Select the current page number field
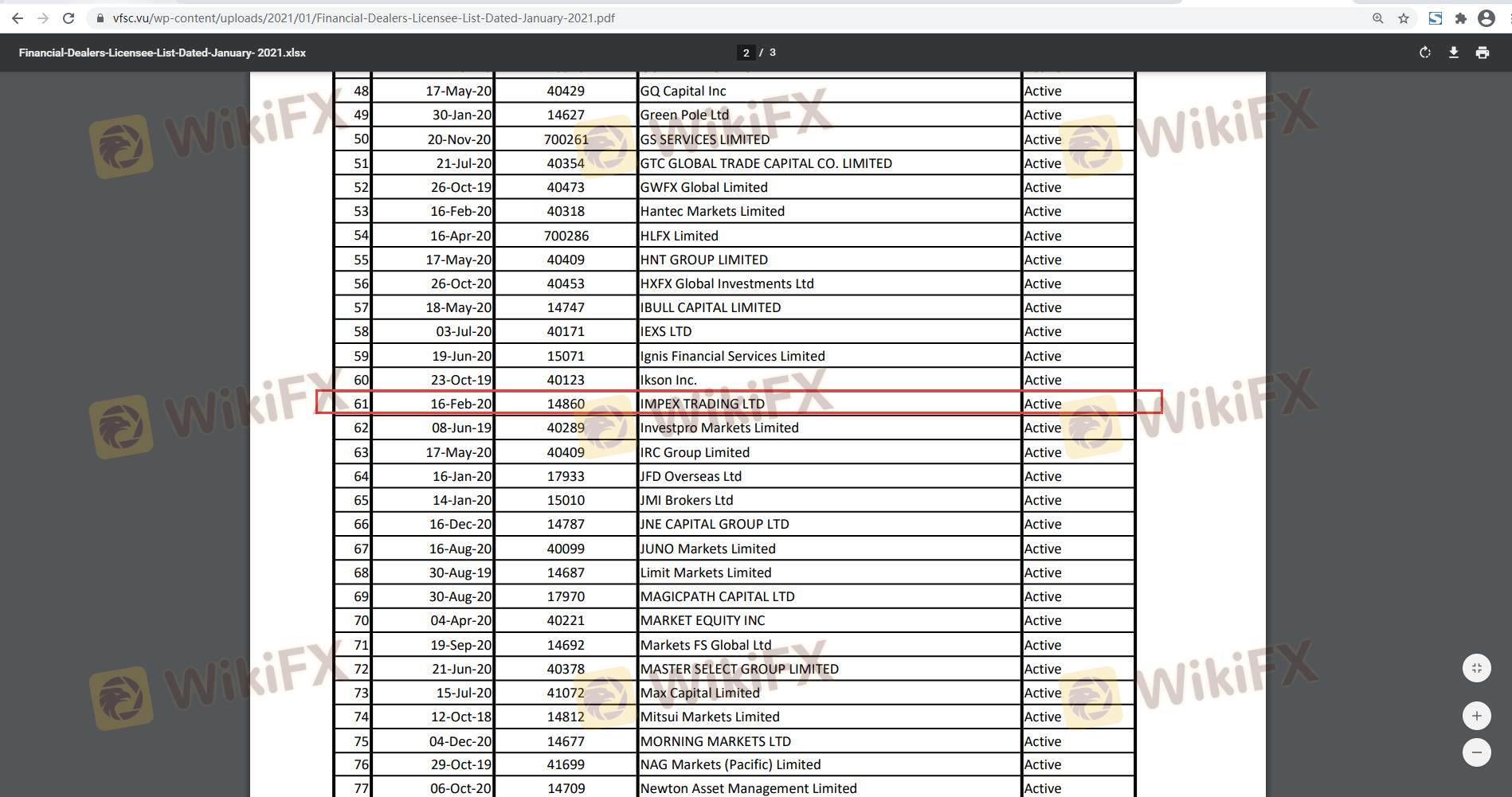The height and width of the screenshot is (797, 1512). coord(746,53)
